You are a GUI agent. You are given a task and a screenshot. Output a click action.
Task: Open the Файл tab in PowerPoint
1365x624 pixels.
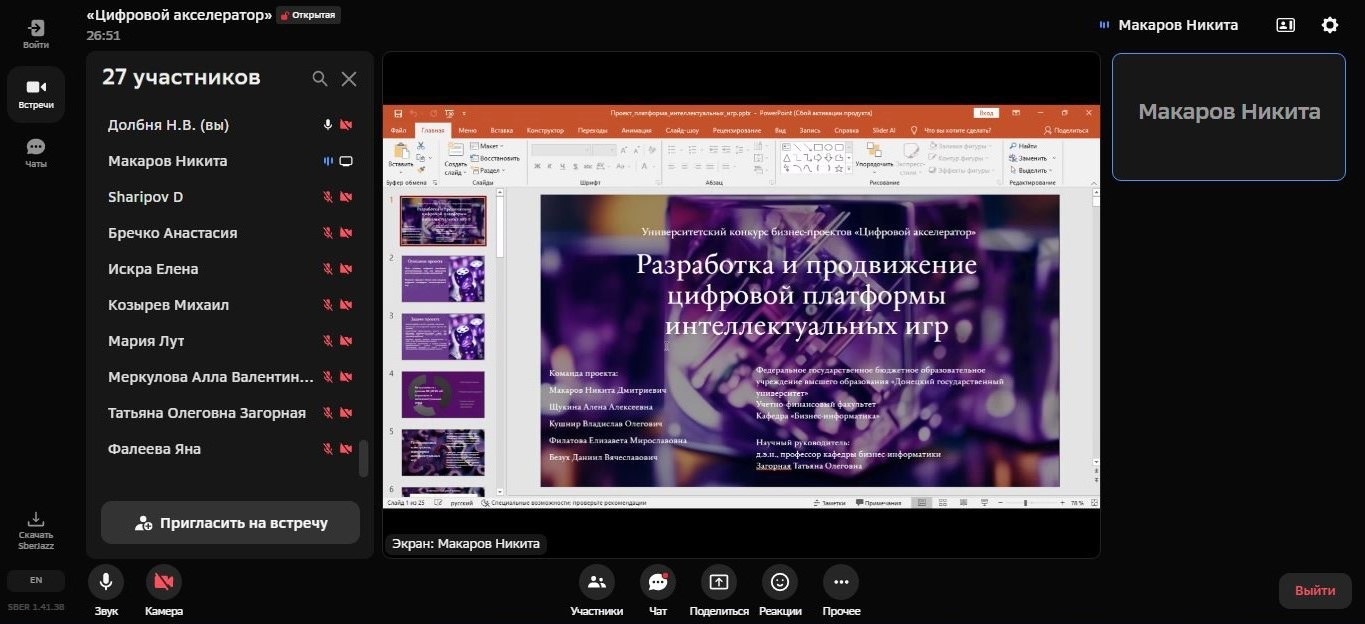(x=398, y=130)
